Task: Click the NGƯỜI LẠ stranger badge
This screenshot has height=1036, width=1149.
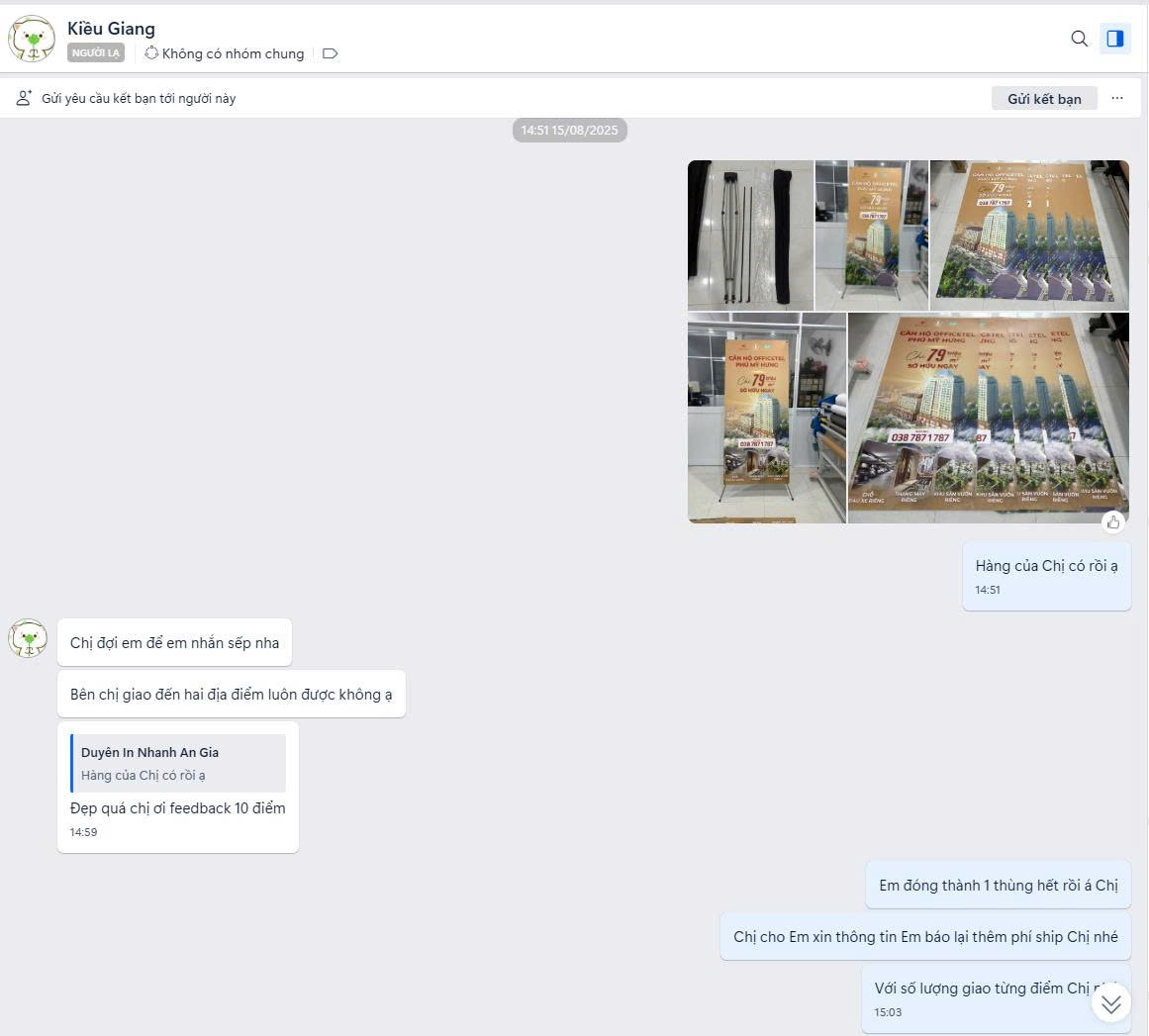Action: pos(96,52)
